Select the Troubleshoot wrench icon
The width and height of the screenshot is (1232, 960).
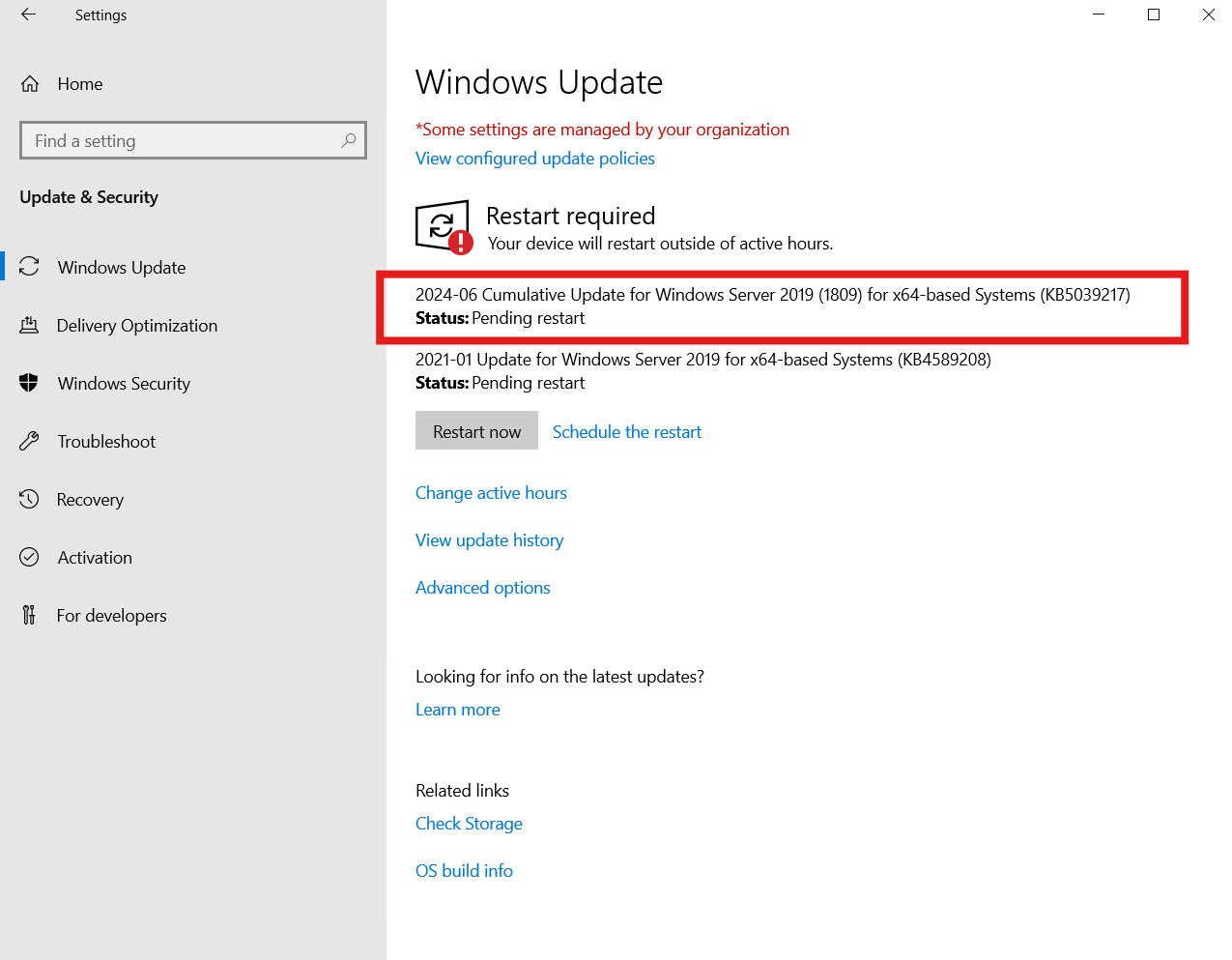[x=29, y=441]
